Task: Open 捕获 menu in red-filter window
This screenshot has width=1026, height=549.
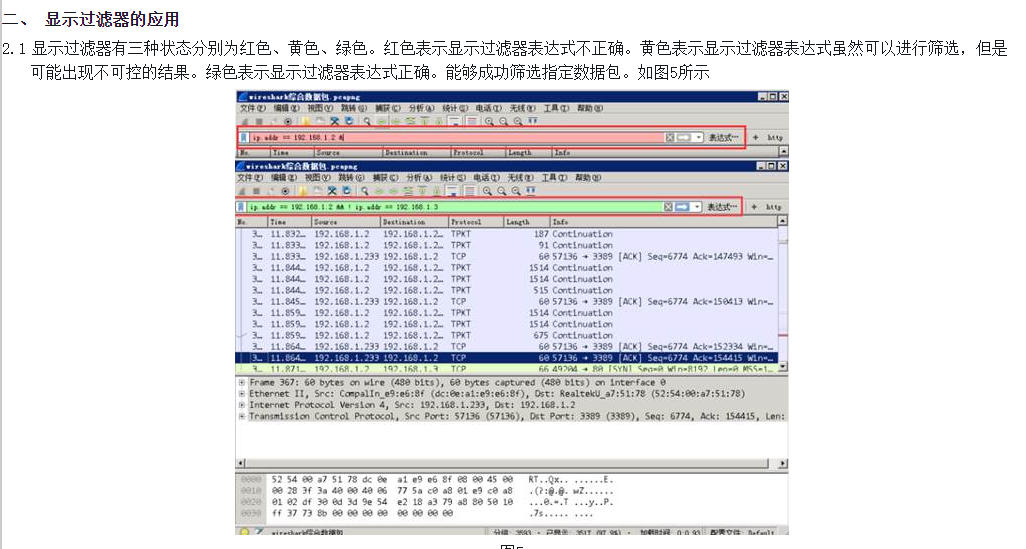Action: coord(387,108)
